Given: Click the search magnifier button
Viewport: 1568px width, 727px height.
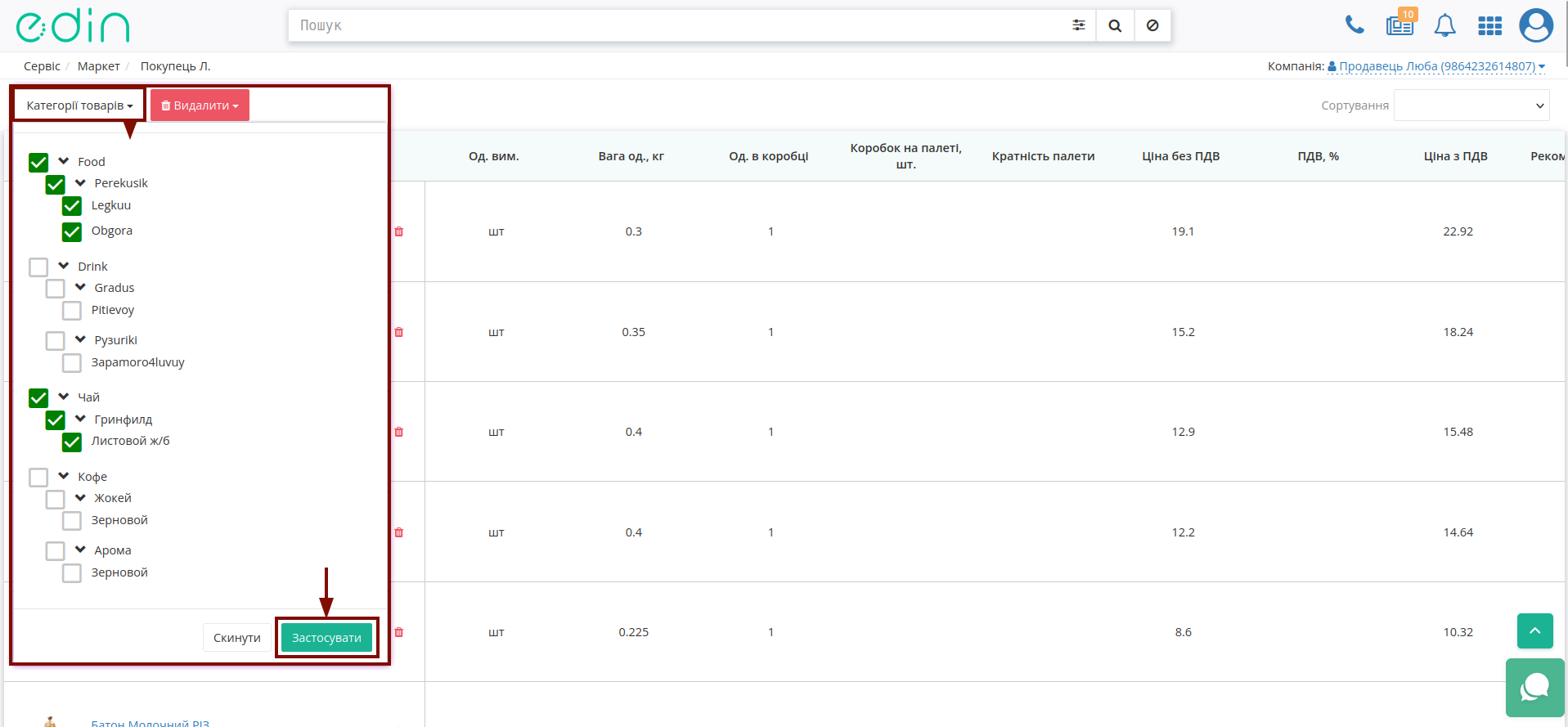Looking at the screenshot, I should click(x=1115, y=25).
